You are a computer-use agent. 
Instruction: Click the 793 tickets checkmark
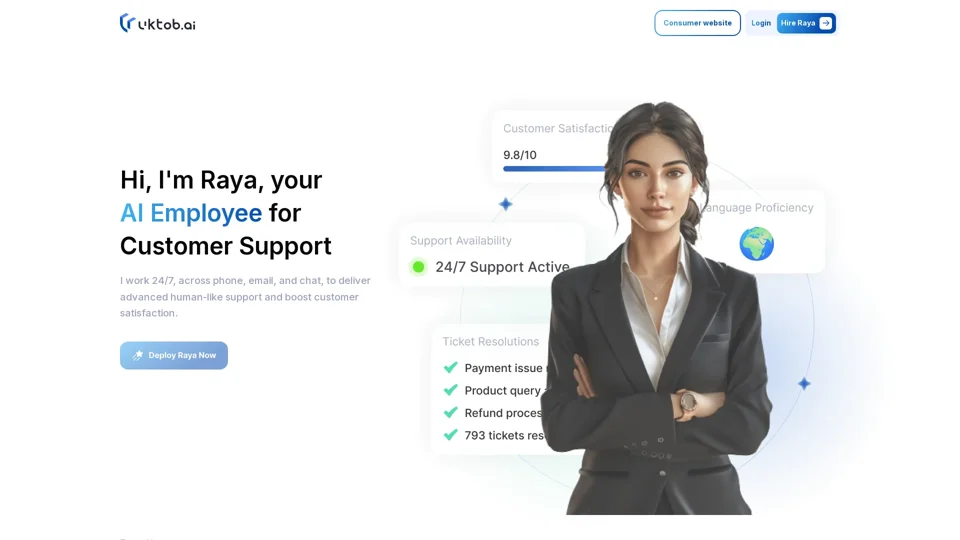click(x=451, y=435)
